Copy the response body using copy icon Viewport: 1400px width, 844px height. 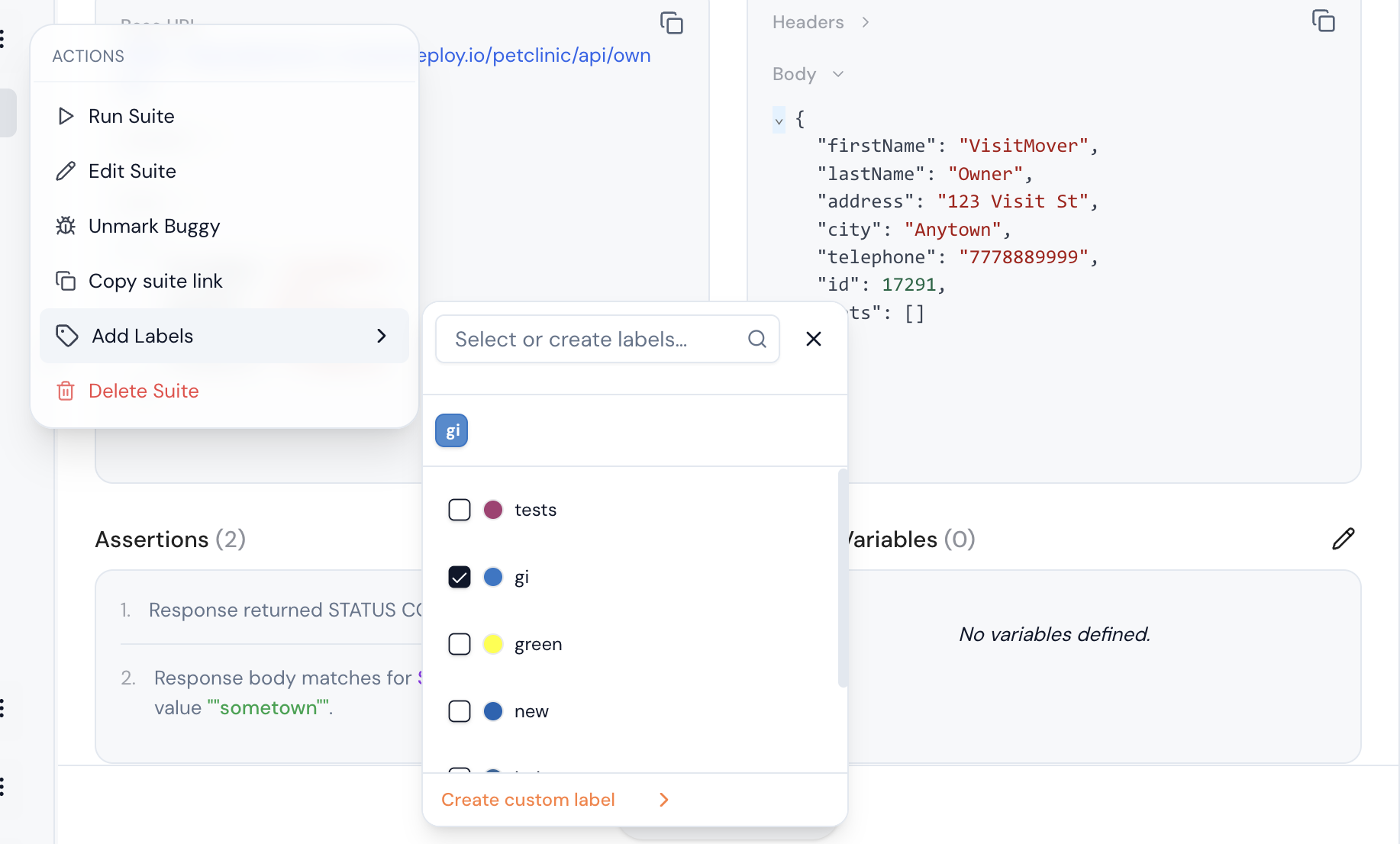[1323, 21]
